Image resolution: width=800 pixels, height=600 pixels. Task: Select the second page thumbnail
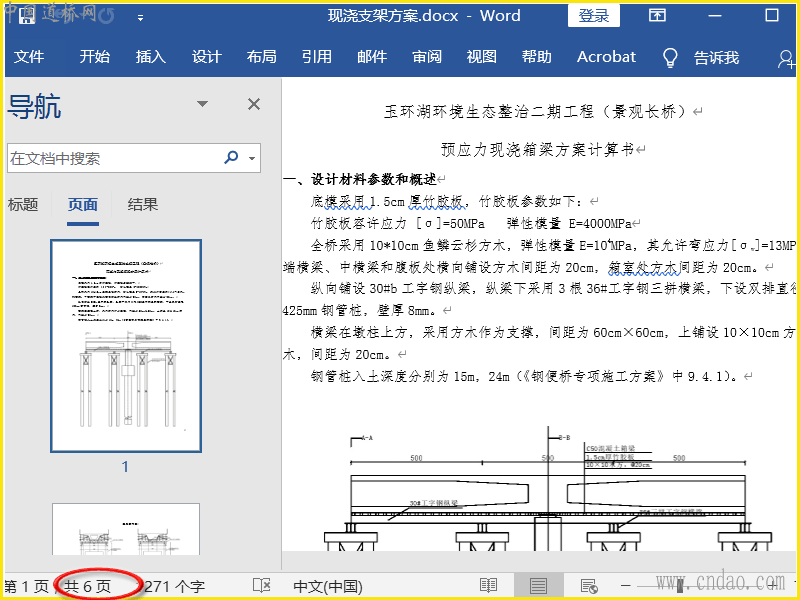[x=126, y=529]
